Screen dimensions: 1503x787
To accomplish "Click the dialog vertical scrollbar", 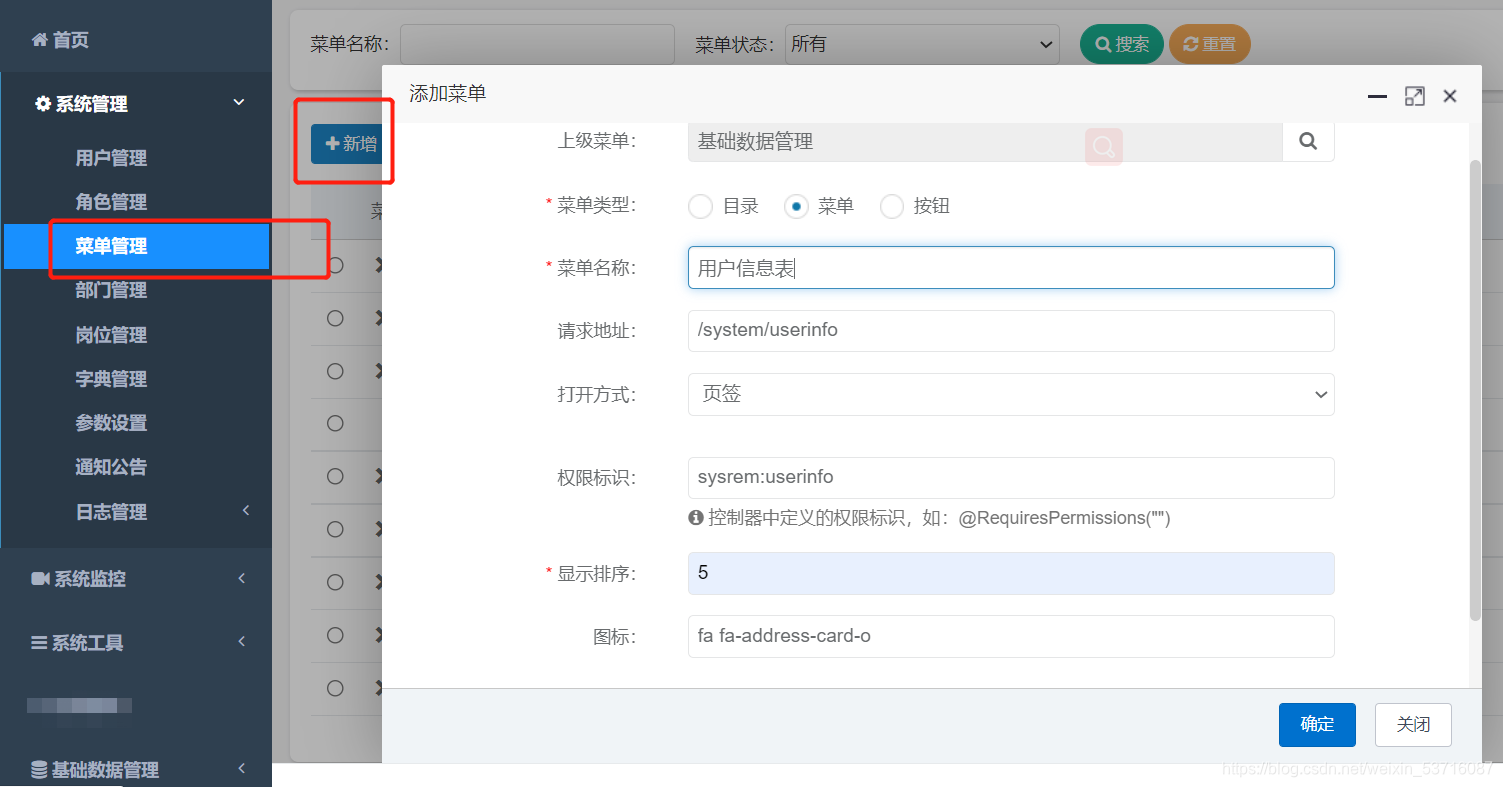I will [x=1475, y=390].
